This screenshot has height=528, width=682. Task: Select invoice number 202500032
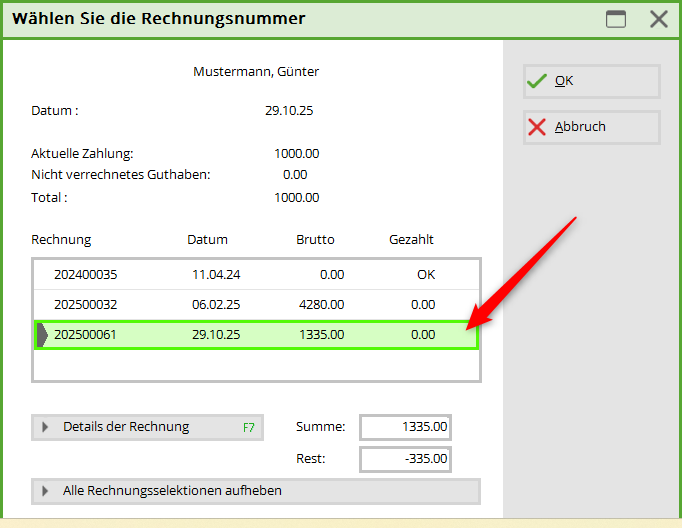point(86,304)
